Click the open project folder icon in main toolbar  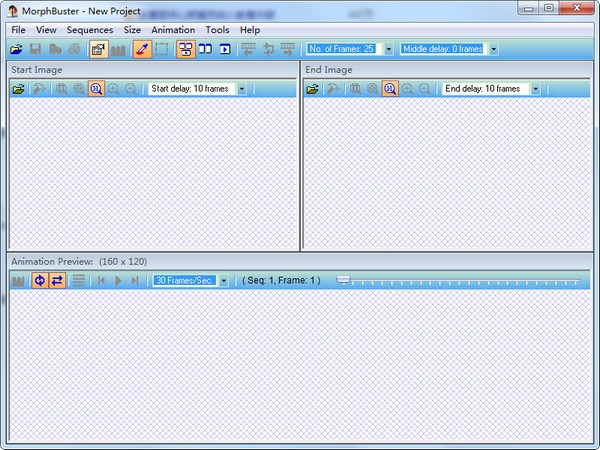(x=17, y=49)
